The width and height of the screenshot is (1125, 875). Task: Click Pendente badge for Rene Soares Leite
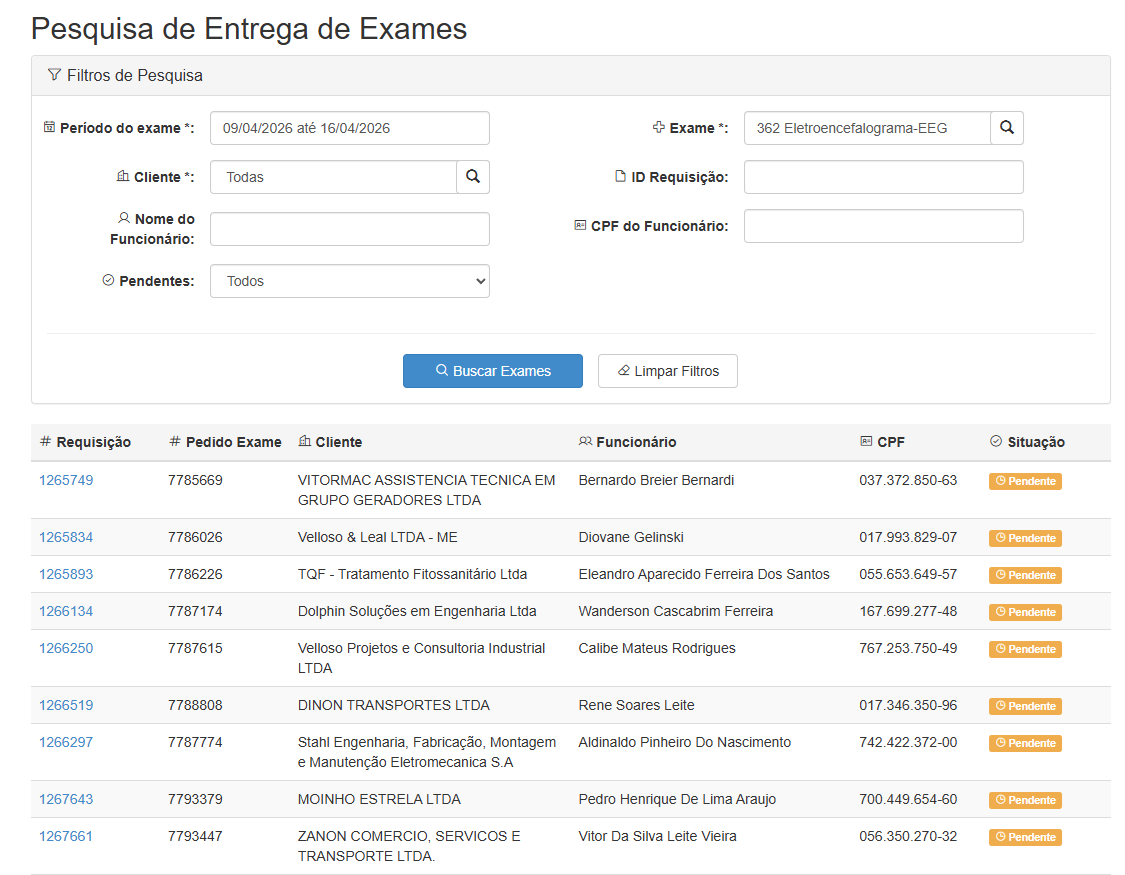tap(1025, 706)
